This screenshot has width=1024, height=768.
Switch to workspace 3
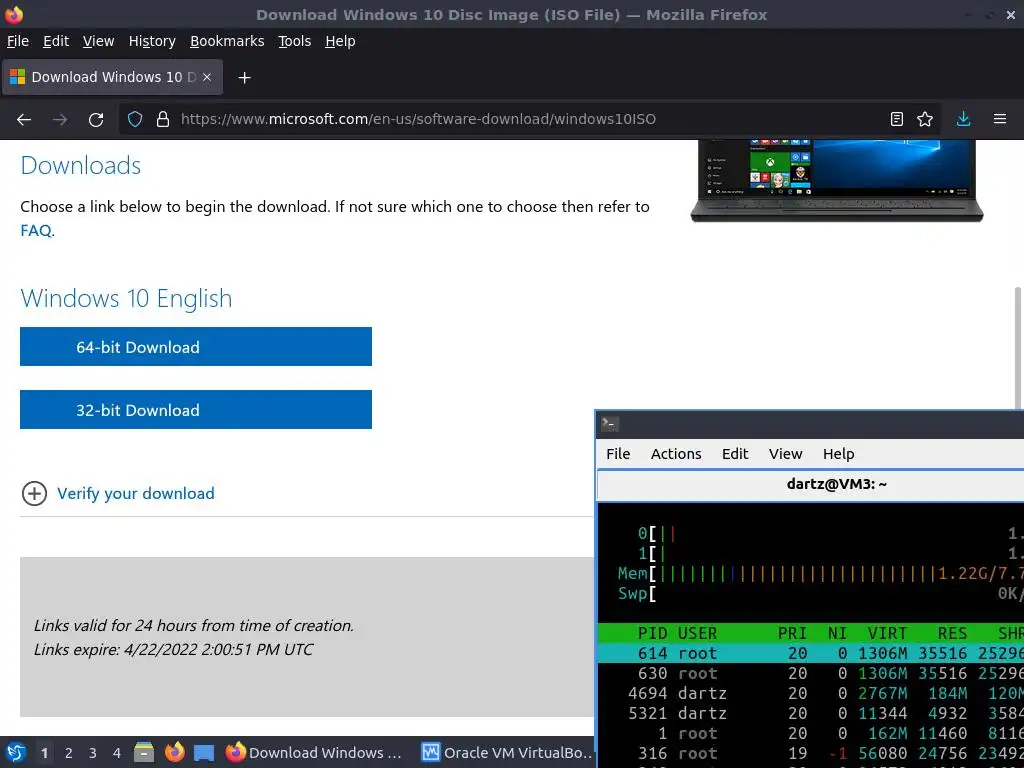point(93,753)
